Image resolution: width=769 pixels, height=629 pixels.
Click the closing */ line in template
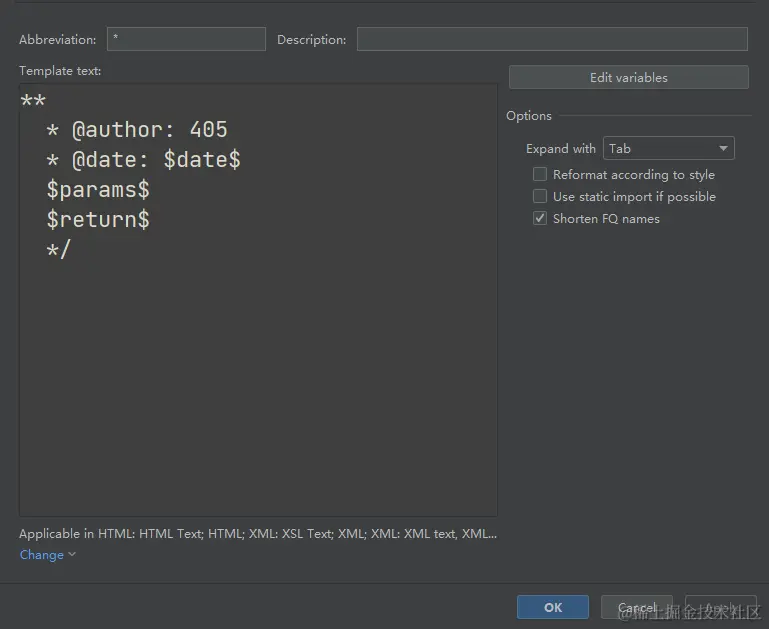(x=59, y=250)
